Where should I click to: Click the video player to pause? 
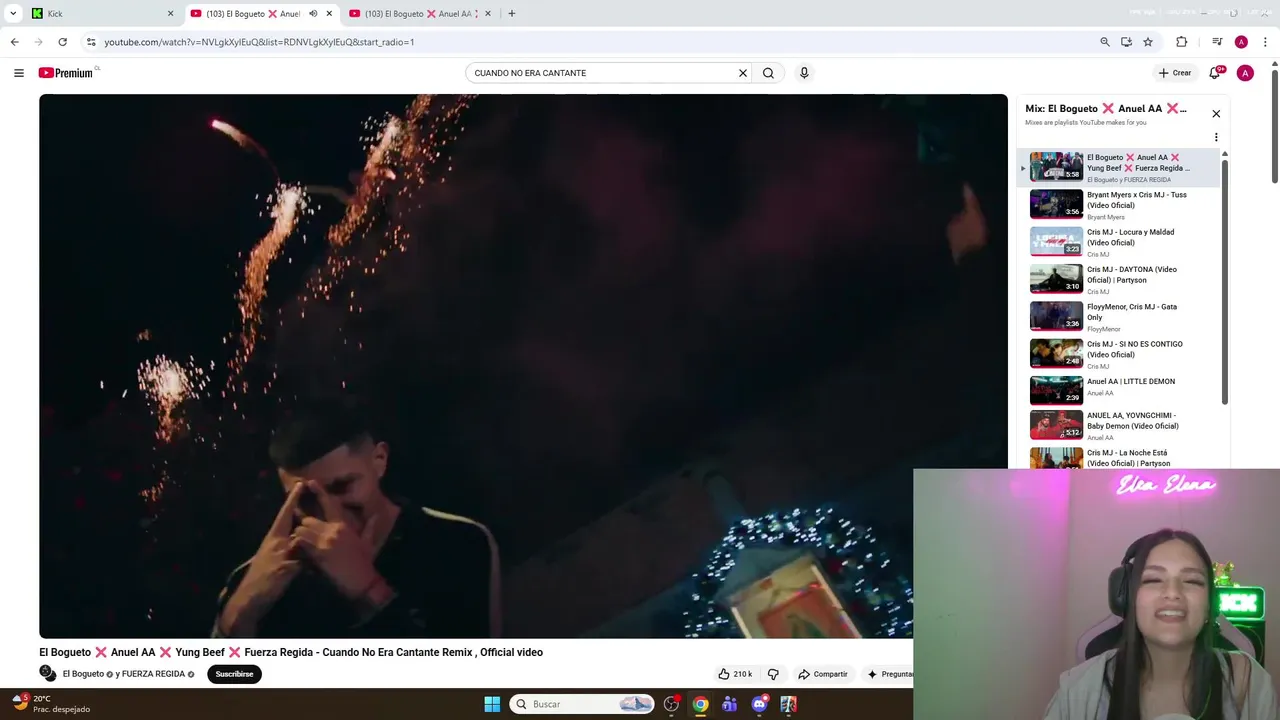[x=523, y=366]
